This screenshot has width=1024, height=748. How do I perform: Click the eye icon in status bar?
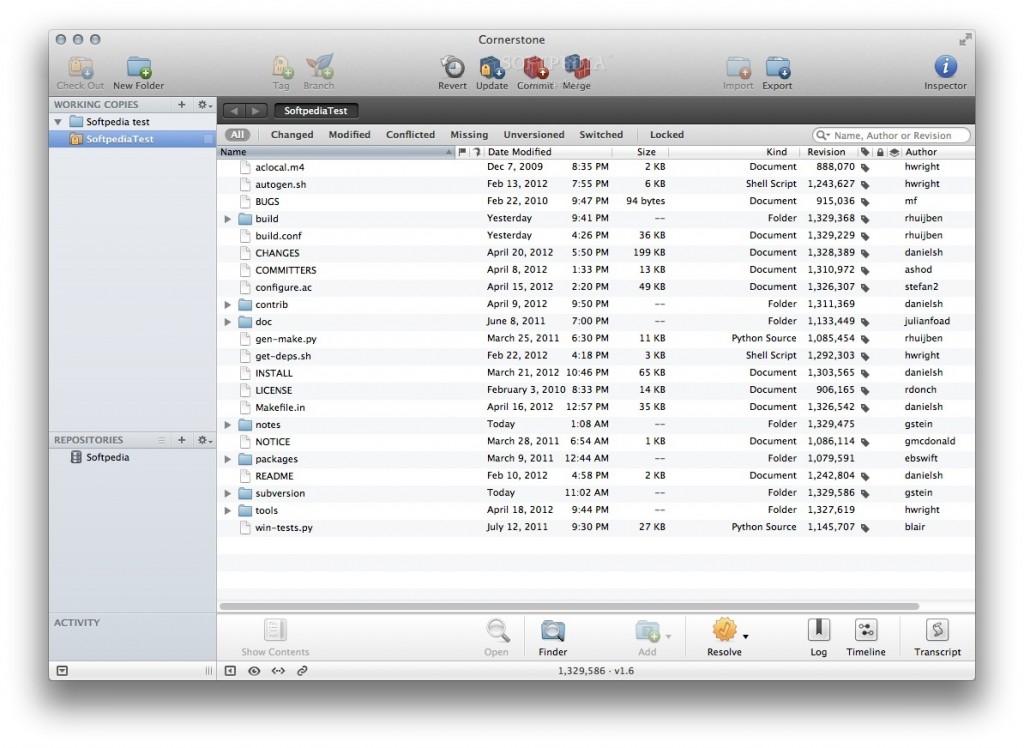[x=254, y=671]
